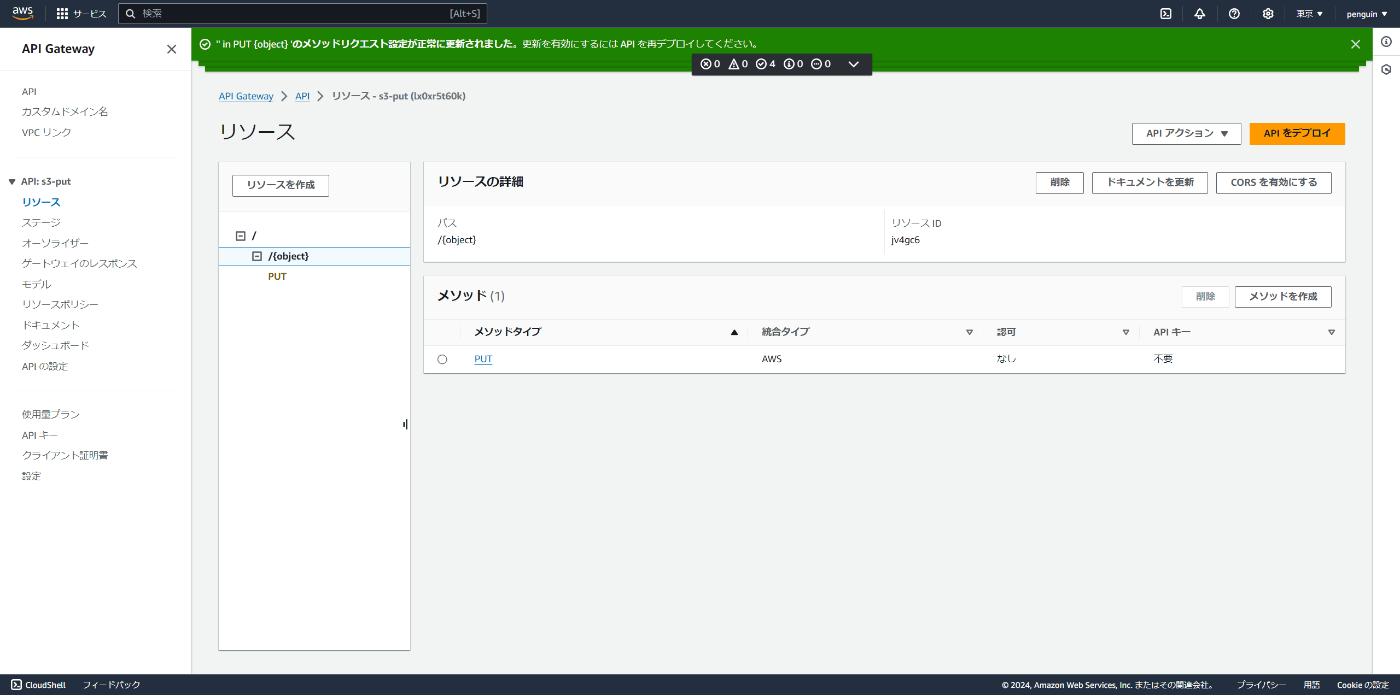The image size is (1400, 695).
Task: Go to API breadcrumb link
Action: [x=303, y=96]
